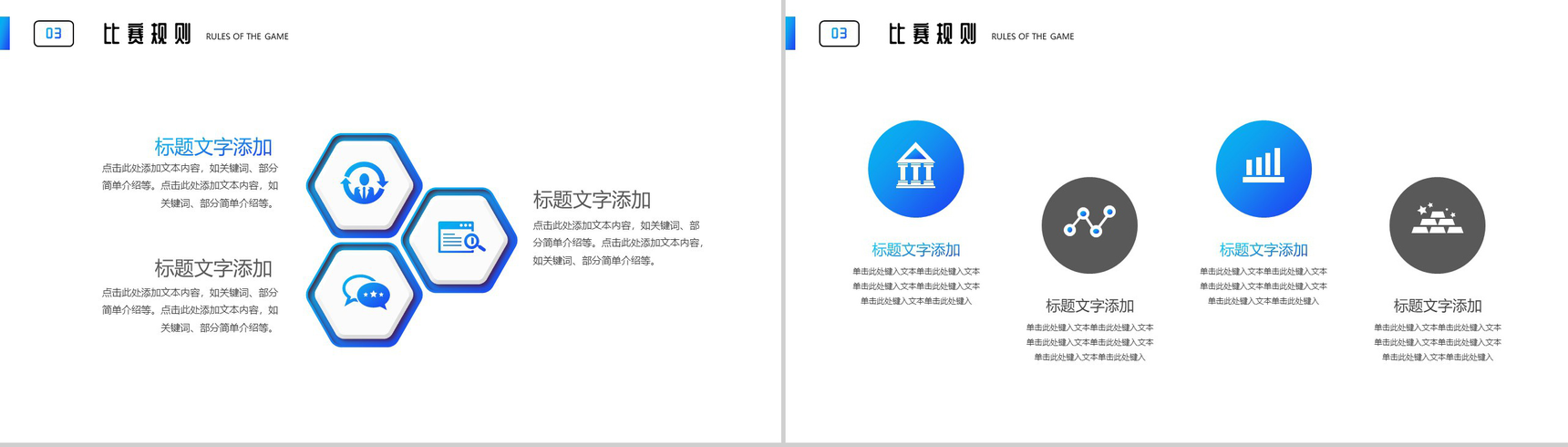The width and height of the screenshot is (1568, 447).
Task: Select body text under gold bars heading
Action: click(x=1437, y=342)
